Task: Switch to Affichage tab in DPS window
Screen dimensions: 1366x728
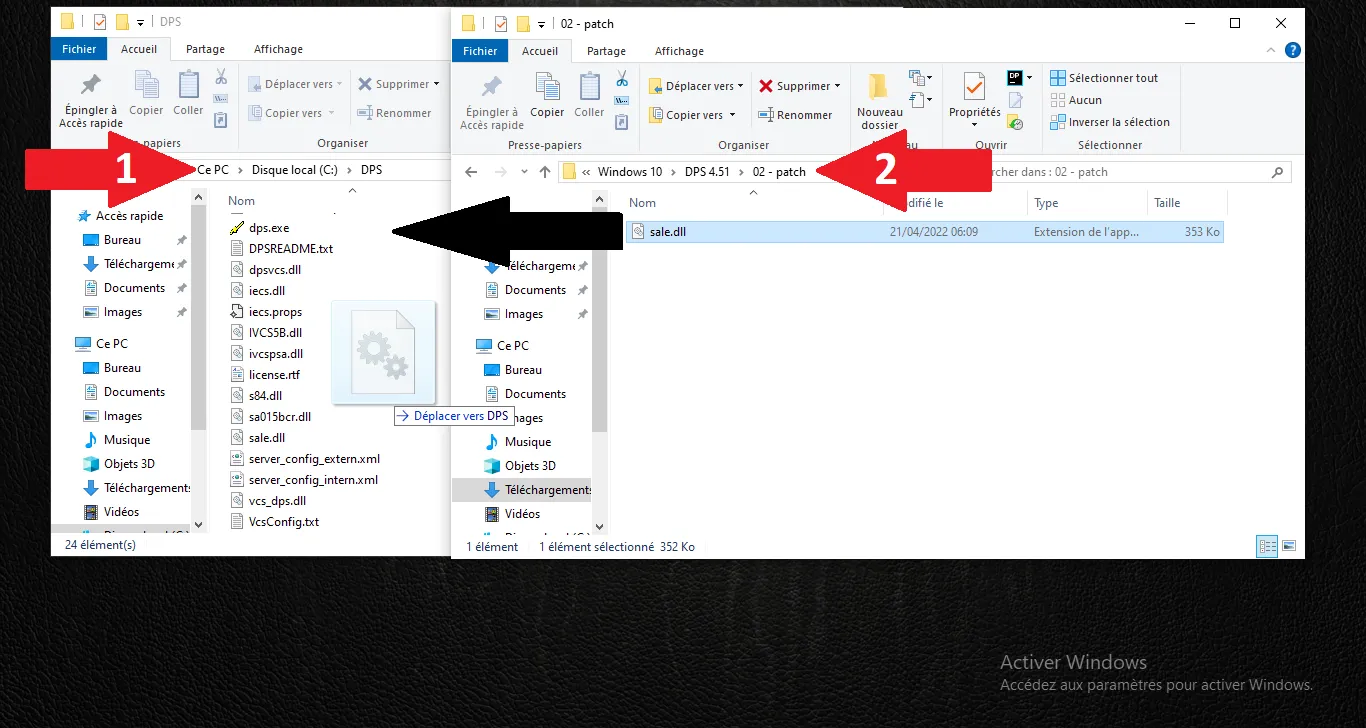Action: tap(278, 49)
